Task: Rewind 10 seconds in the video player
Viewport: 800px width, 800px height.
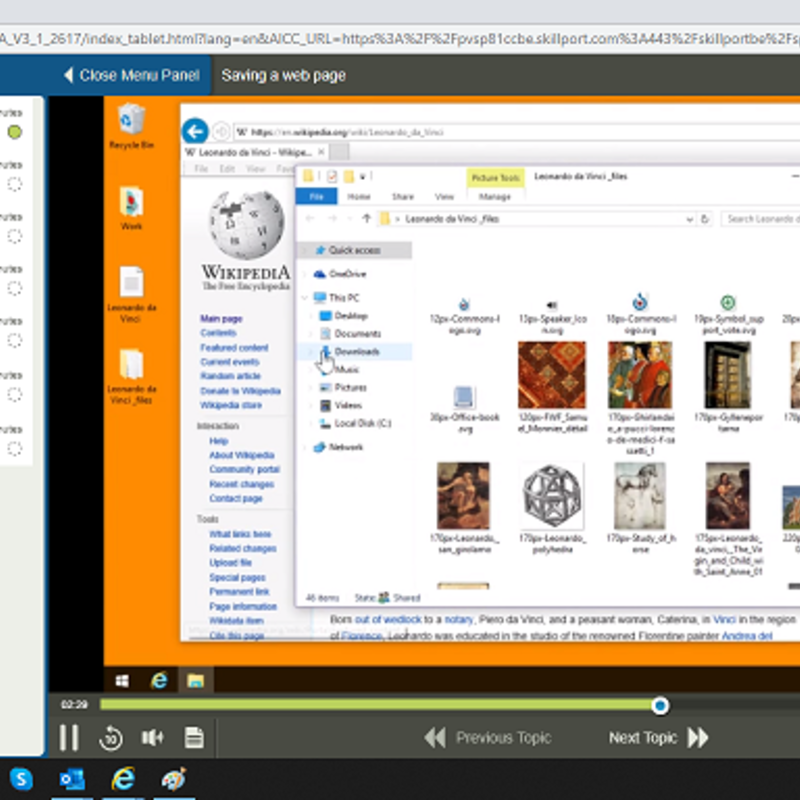Action: click(111, 738)
